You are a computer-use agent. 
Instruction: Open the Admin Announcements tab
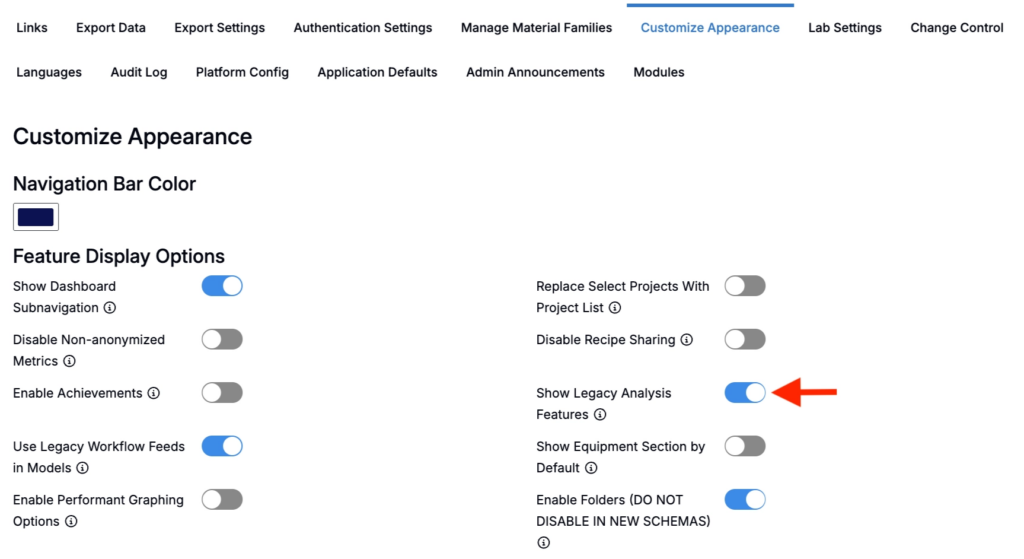pyautogui.click(x=535, y=72)
